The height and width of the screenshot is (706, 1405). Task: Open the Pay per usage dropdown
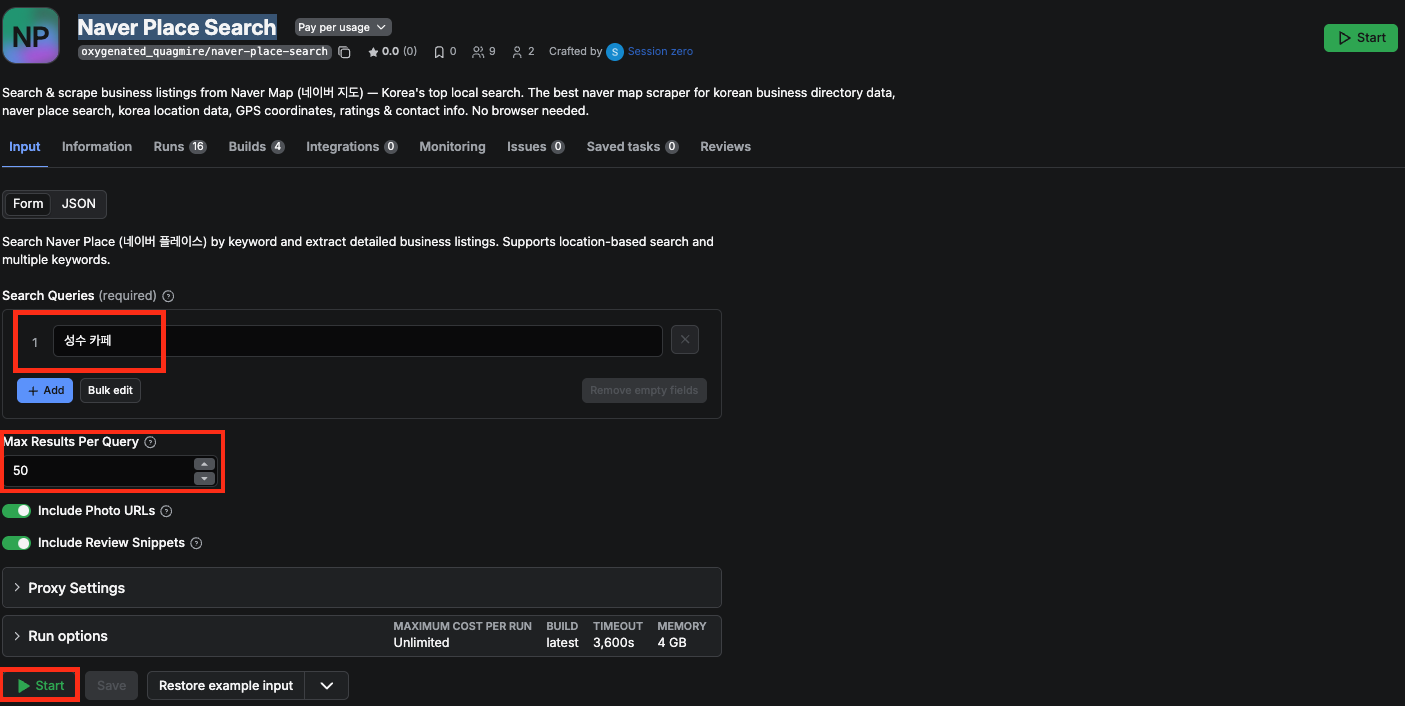343,27
